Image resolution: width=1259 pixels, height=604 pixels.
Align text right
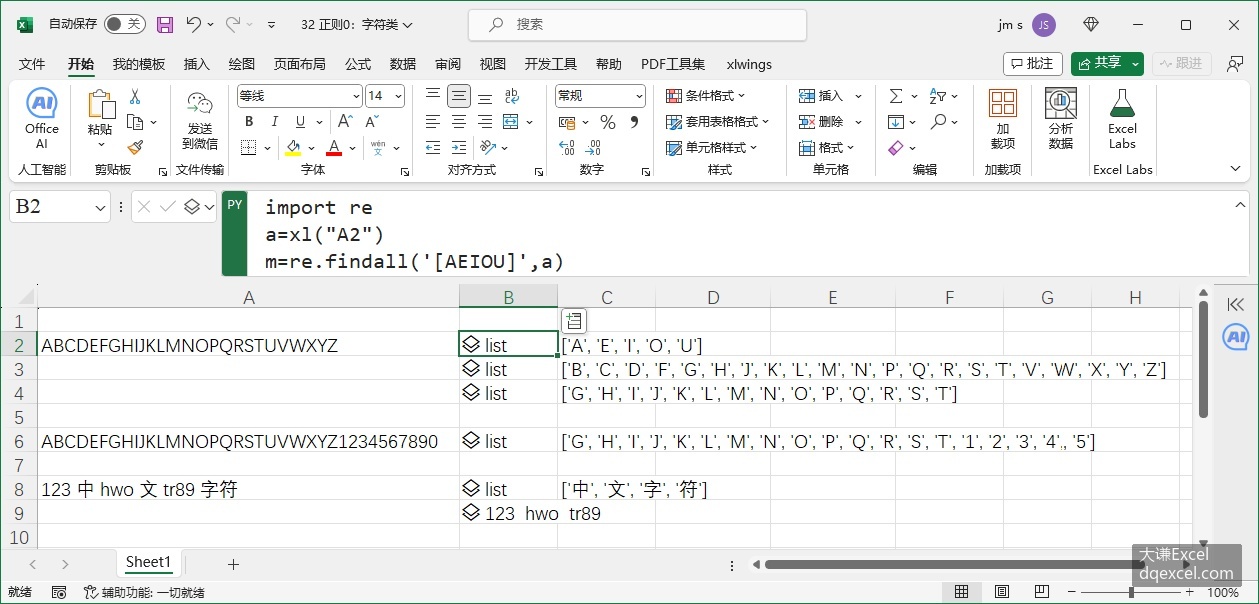(485, 122)
